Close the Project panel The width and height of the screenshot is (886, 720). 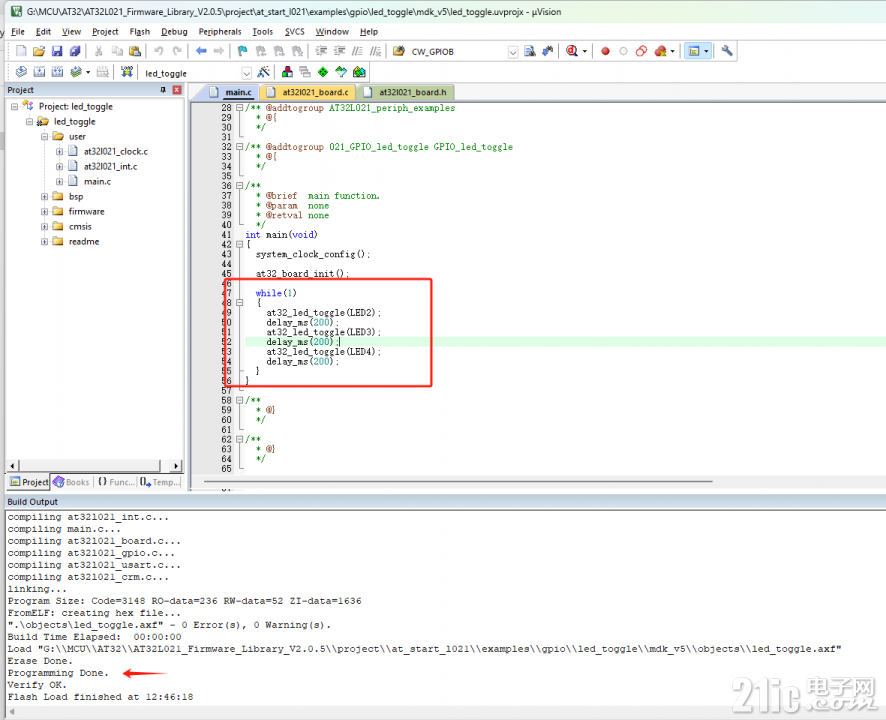[x=177, y=90]
